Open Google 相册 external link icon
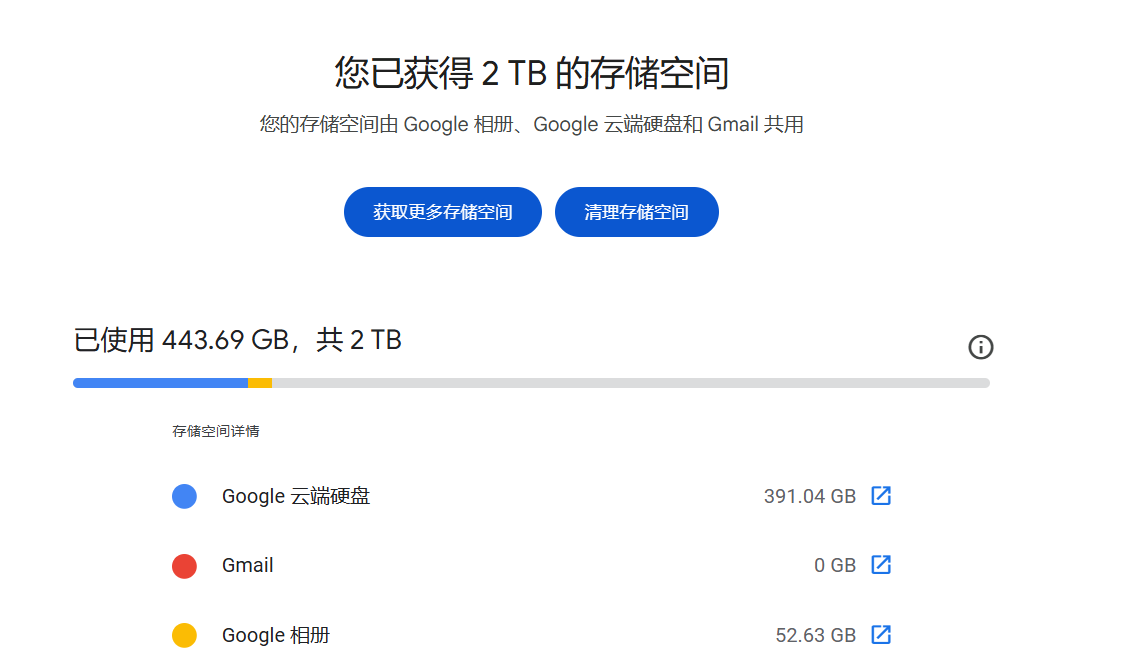 881,635
